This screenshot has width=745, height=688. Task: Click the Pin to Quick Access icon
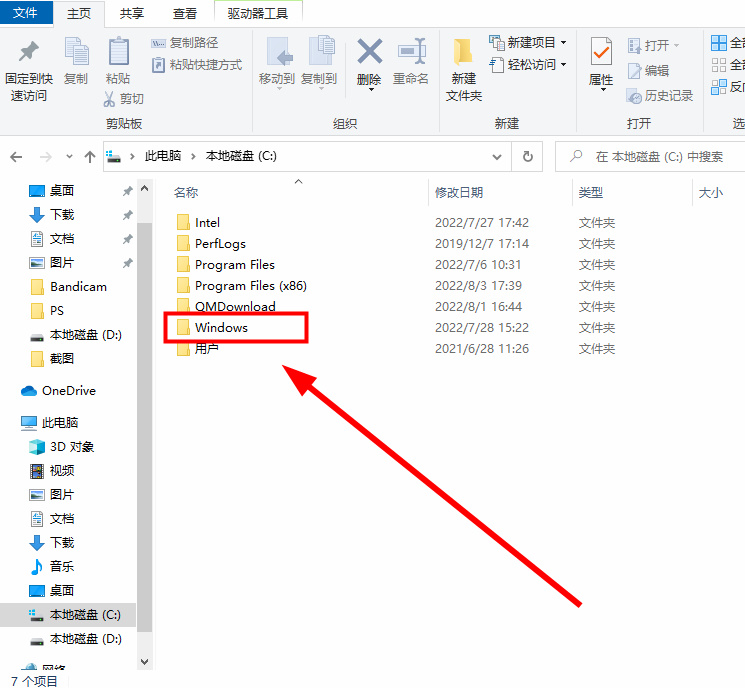pyautogui.click(x=28, y=55)
